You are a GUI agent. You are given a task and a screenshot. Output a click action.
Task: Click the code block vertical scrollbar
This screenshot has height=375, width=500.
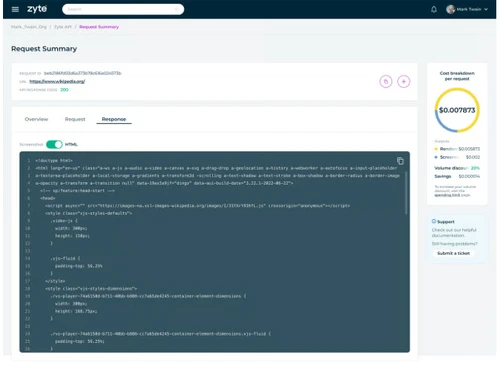pyautogui.click(x=406, y=193)
